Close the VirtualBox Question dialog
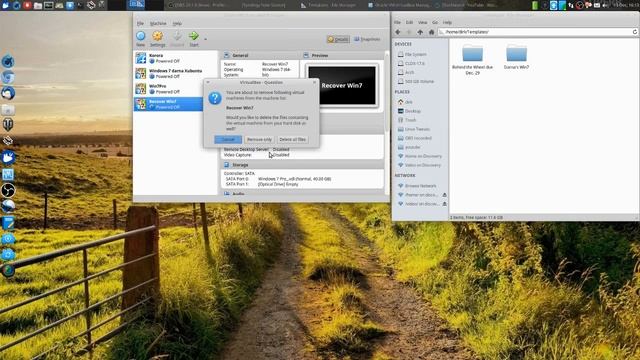 314,82
